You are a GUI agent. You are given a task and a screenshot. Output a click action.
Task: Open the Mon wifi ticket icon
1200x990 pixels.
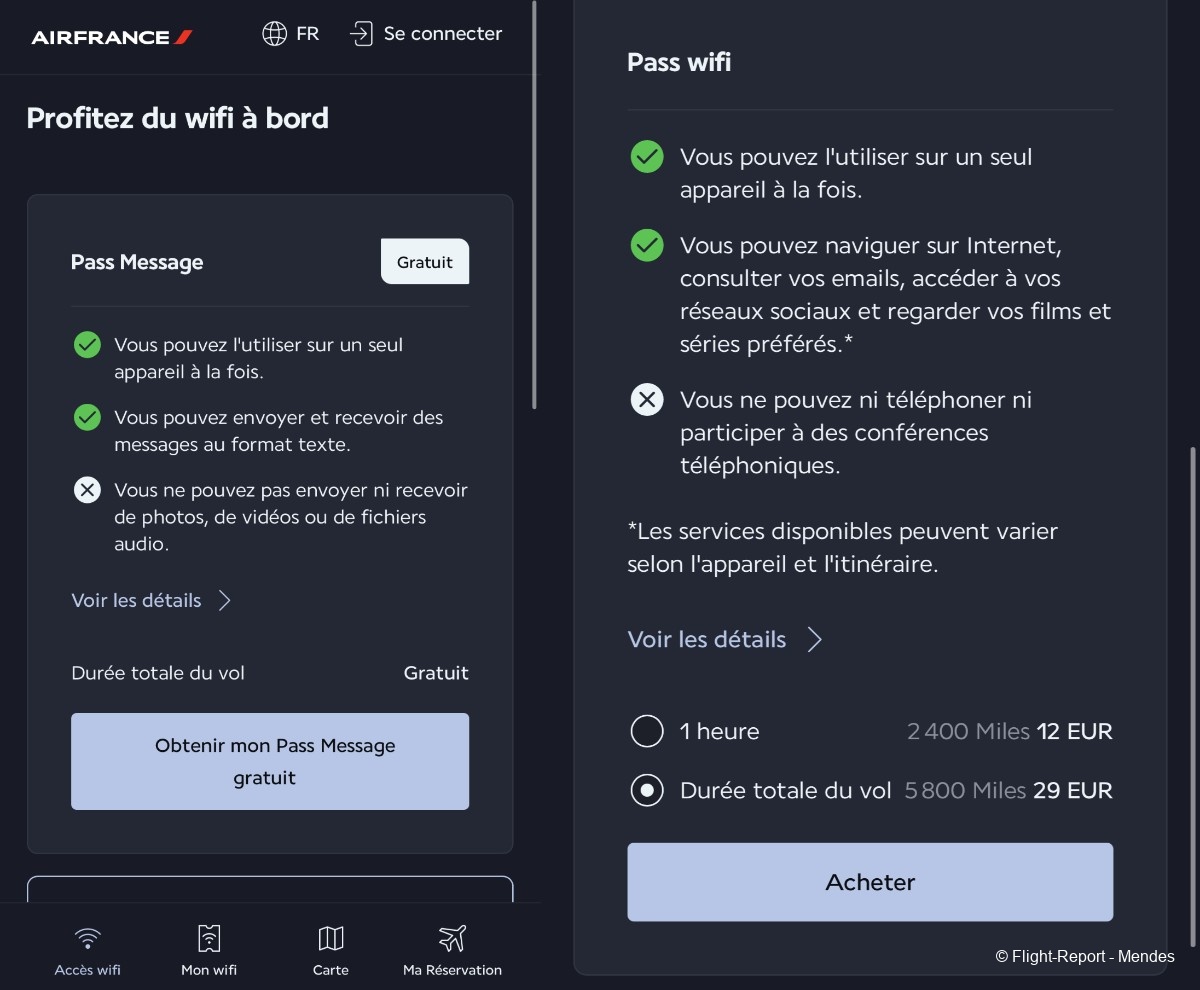(x=209, y=938)
